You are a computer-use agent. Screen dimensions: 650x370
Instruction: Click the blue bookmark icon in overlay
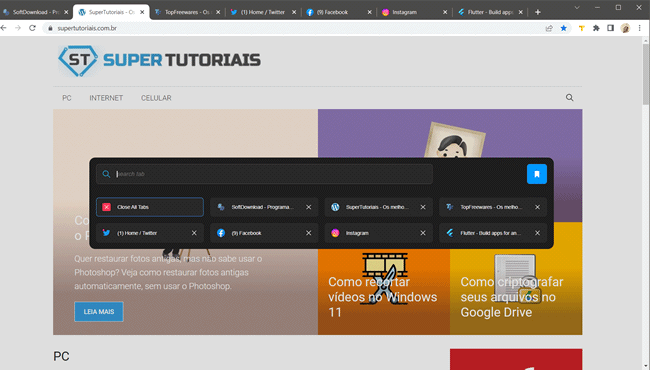tap(536, 174)
